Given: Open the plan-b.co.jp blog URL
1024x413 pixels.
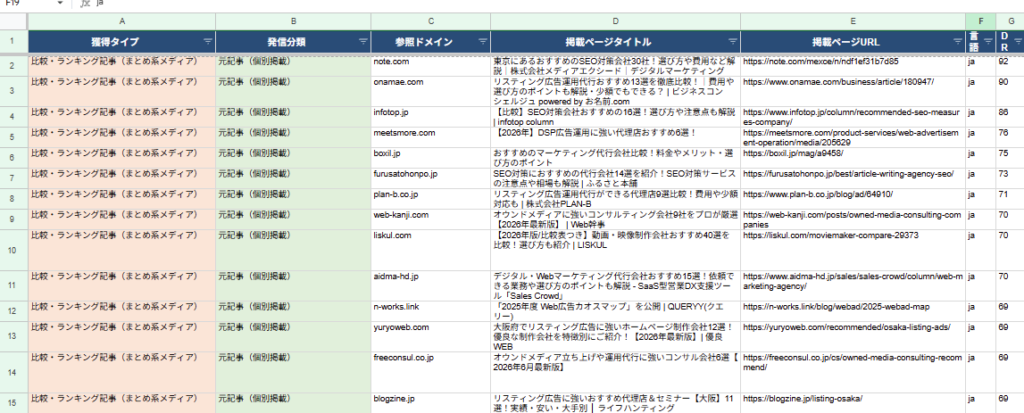Looking at the screenshot, I should (817, 194).
